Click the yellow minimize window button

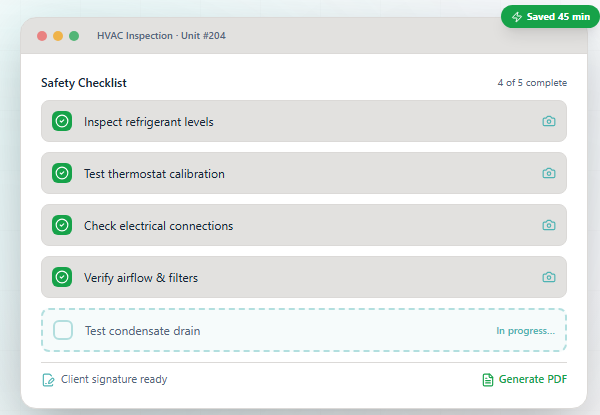click(58, 36)
